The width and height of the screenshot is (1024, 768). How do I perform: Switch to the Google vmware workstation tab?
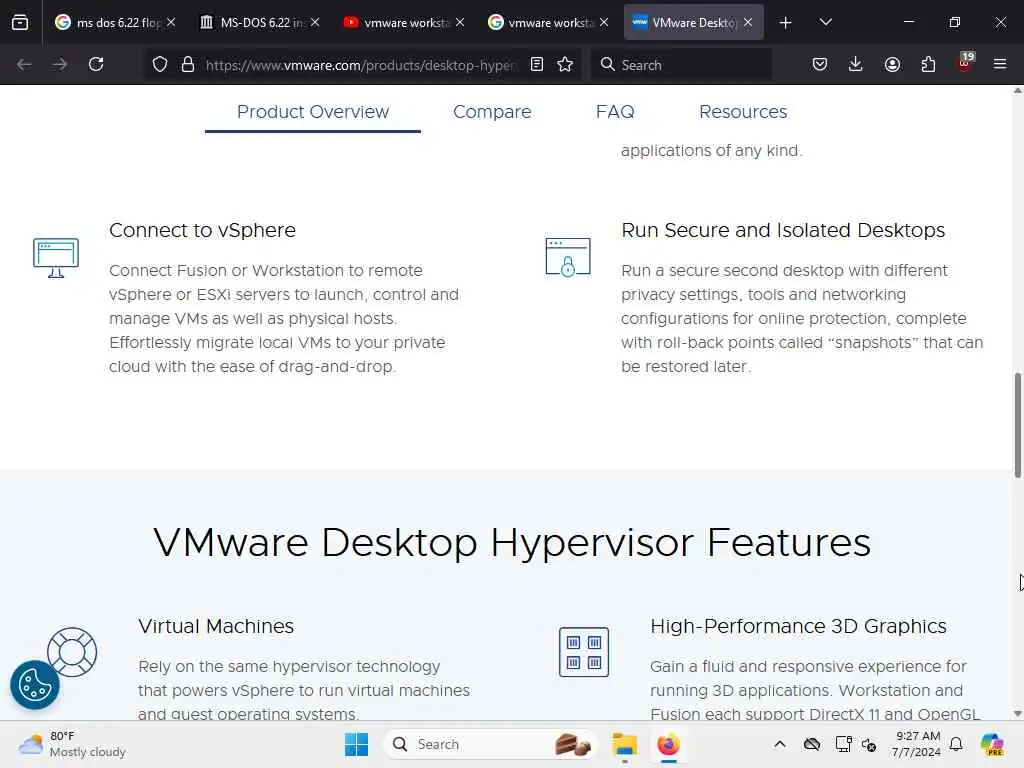click(x=547, y=22)
